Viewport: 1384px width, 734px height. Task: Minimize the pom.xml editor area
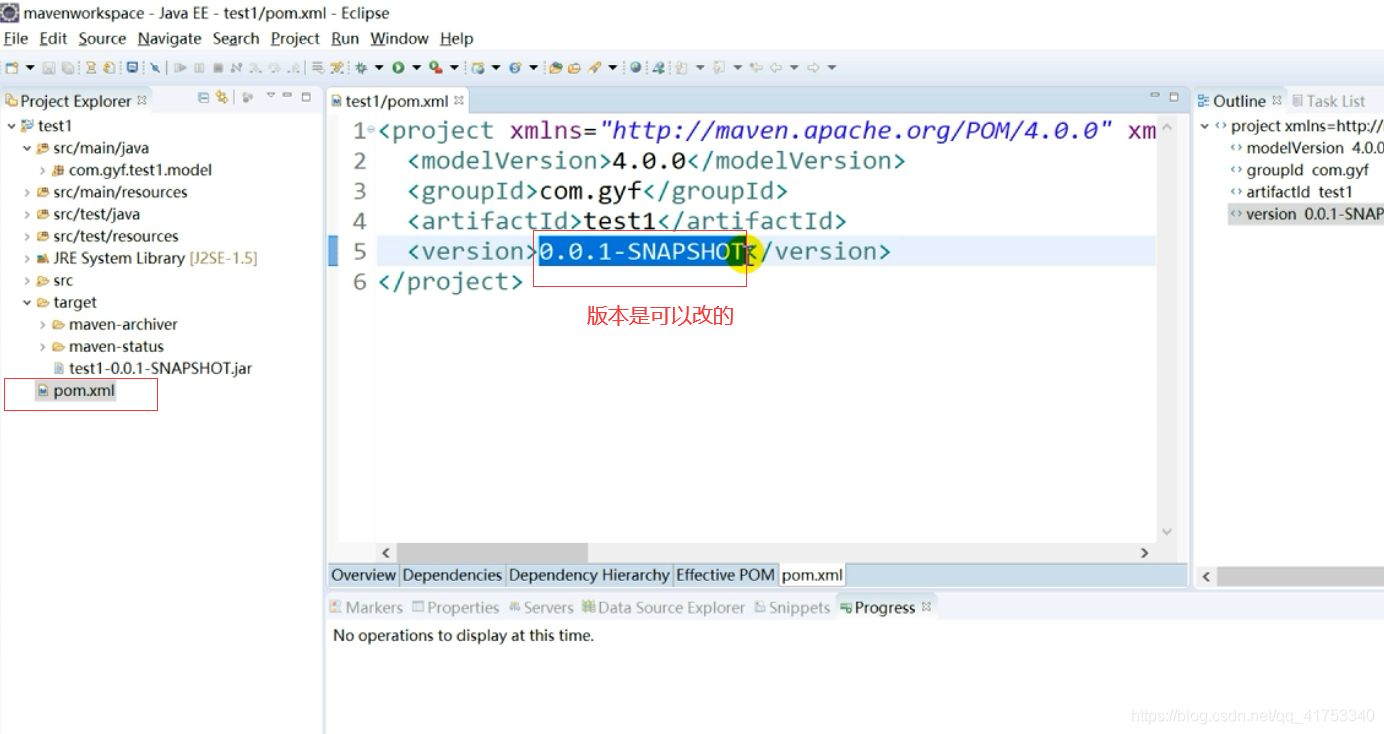point(1155,96)
